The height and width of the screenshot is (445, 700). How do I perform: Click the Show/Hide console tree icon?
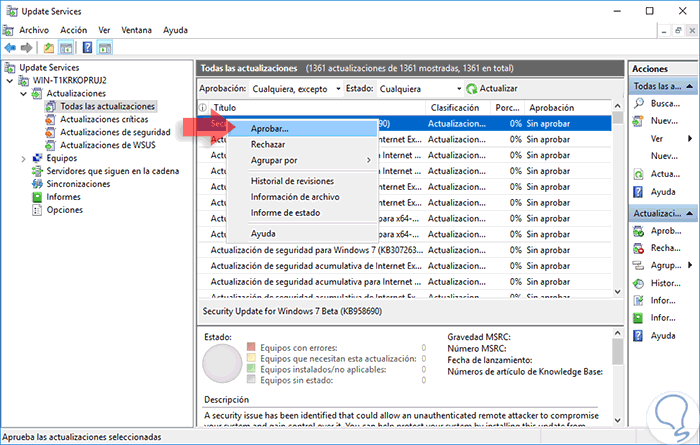66,47
